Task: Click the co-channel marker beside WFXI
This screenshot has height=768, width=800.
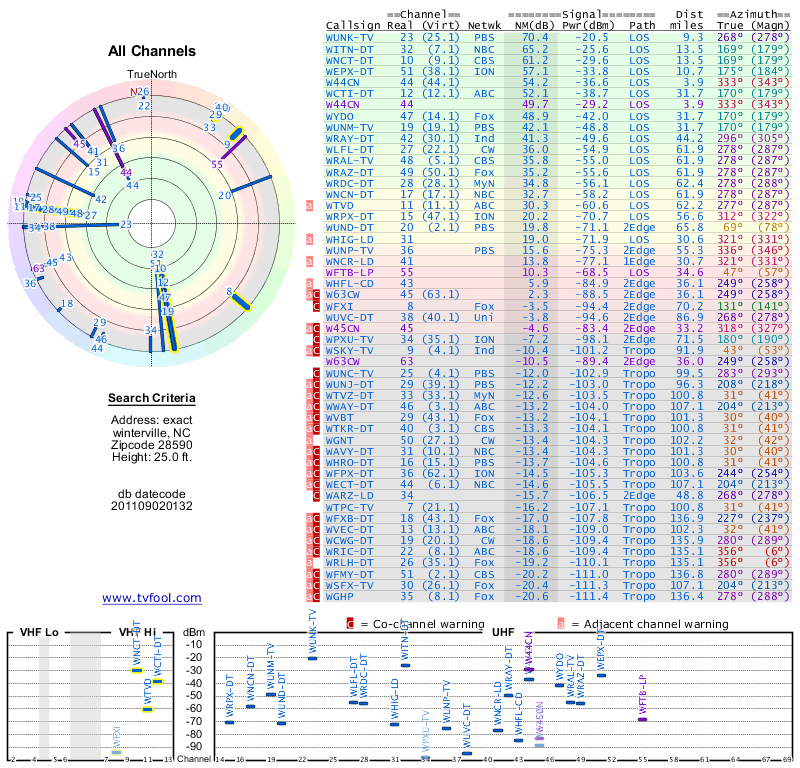Action: click(316, 306)
